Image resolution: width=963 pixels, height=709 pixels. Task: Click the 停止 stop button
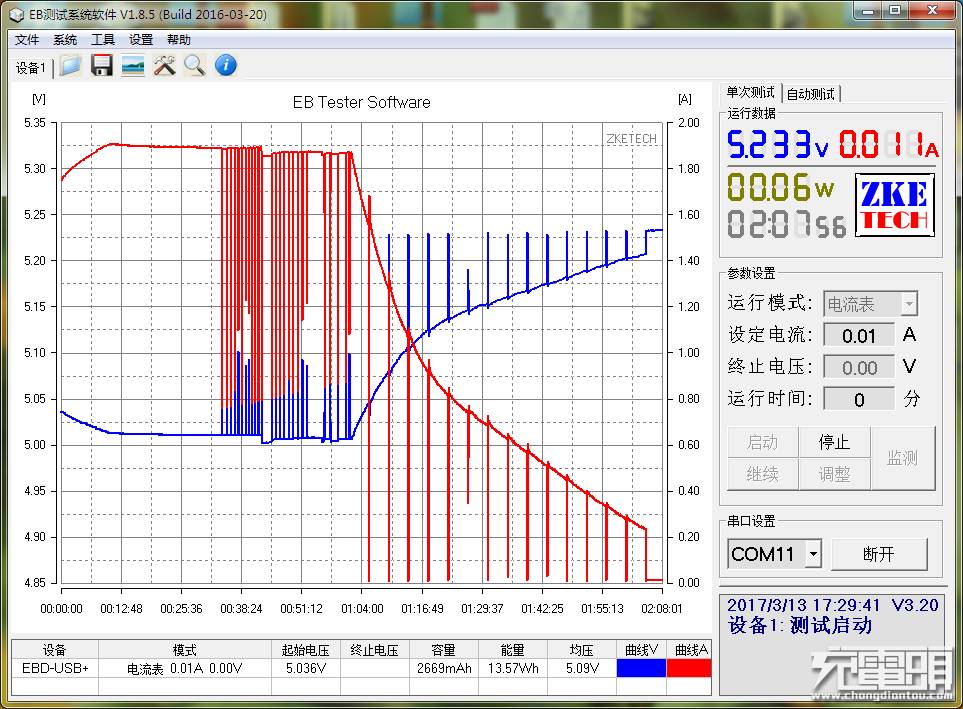[834, 442]
